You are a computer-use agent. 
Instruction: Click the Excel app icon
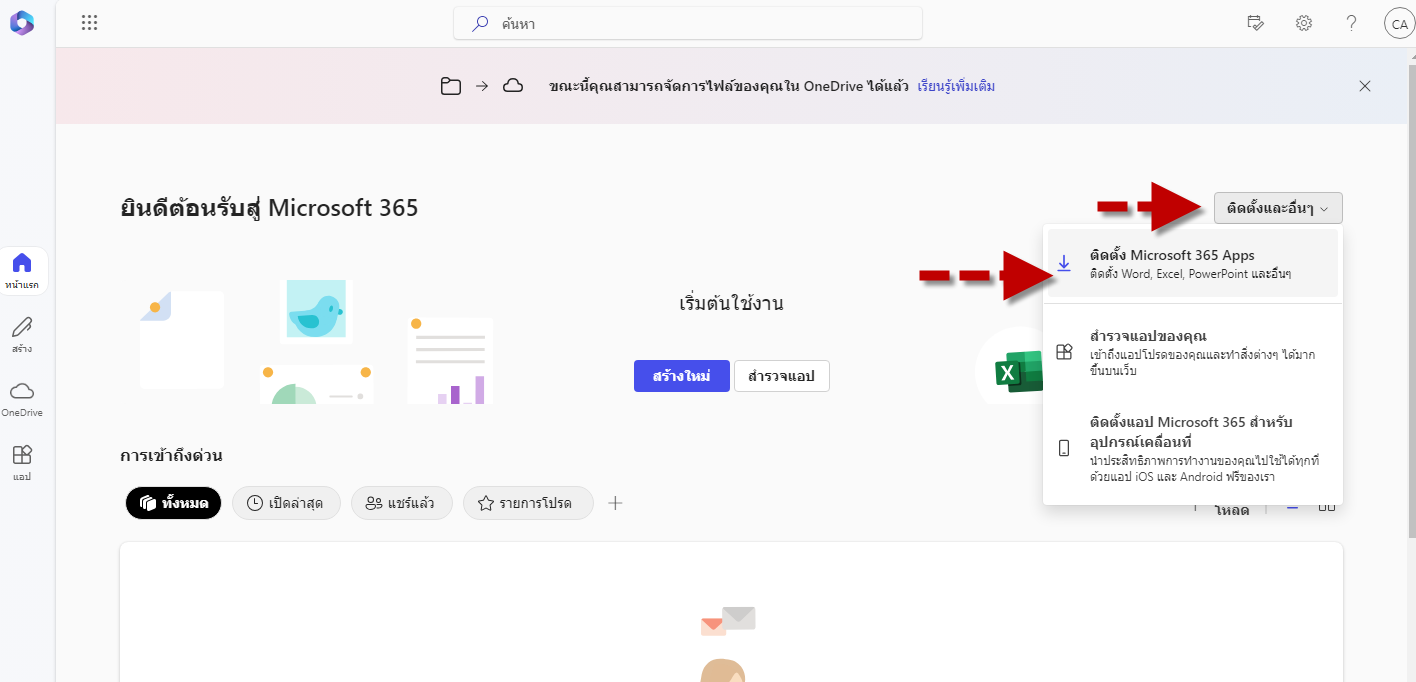pyautogui.click(x=1018, y=372)
